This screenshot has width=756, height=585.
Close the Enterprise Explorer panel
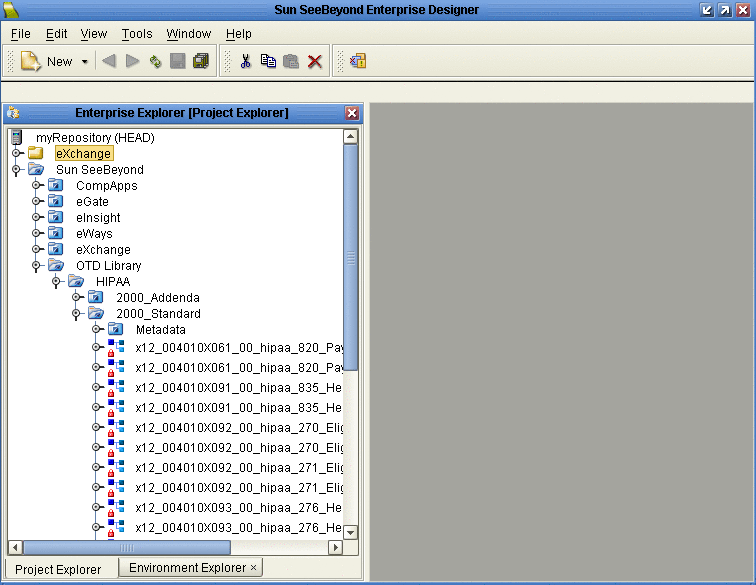coord(352,113)
